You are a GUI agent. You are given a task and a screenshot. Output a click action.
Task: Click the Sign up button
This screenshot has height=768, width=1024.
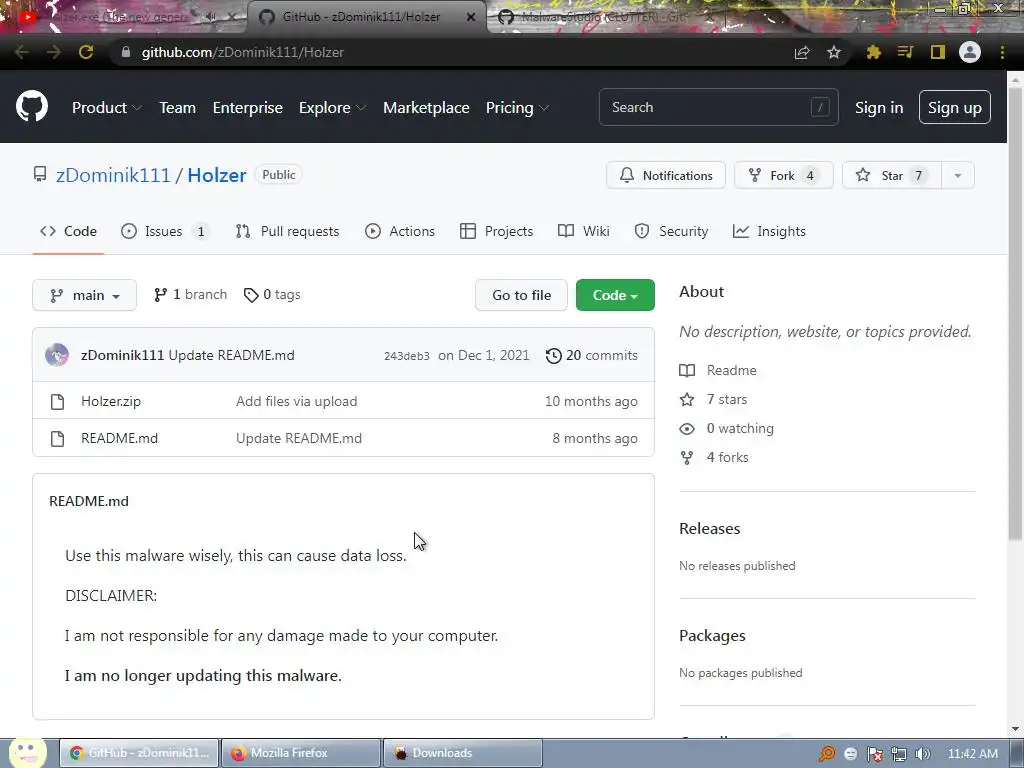pos(955,108)
